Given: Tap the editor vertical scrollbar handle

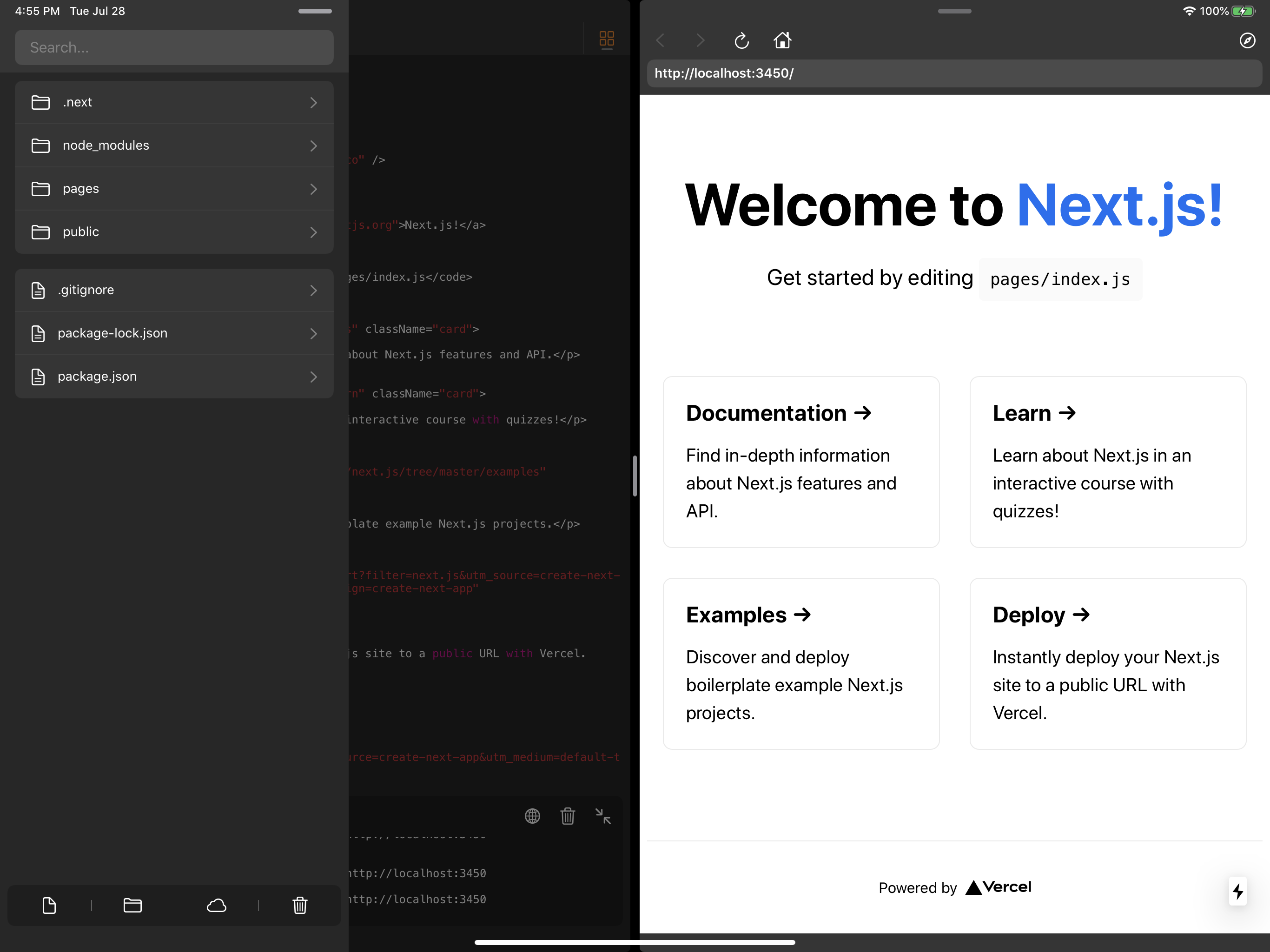Looking at the screenshot, I should pyautogui.click(x=635, y=476).
